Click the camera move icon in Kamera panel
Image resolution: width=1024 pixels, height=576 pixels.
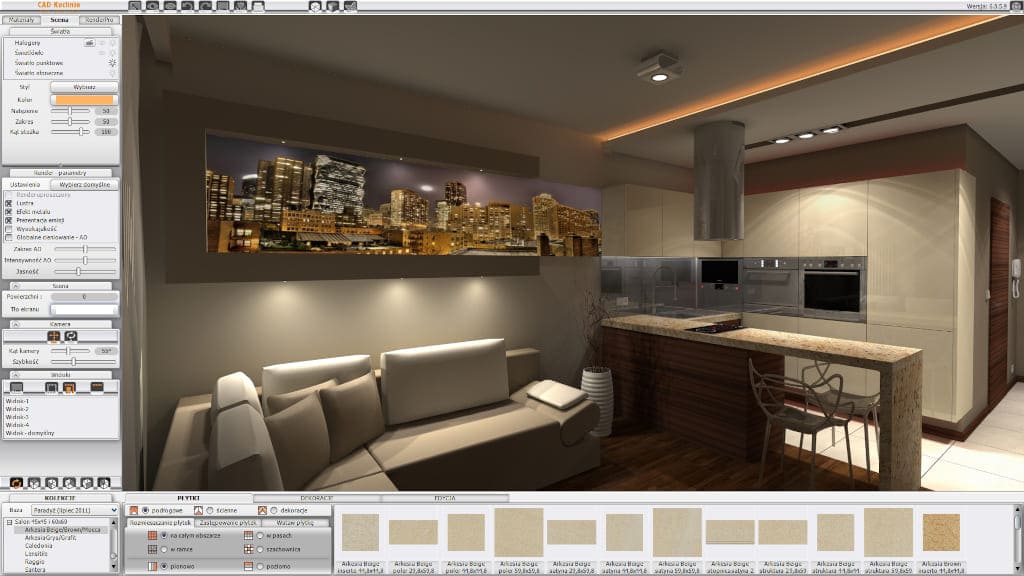point(53,337)
